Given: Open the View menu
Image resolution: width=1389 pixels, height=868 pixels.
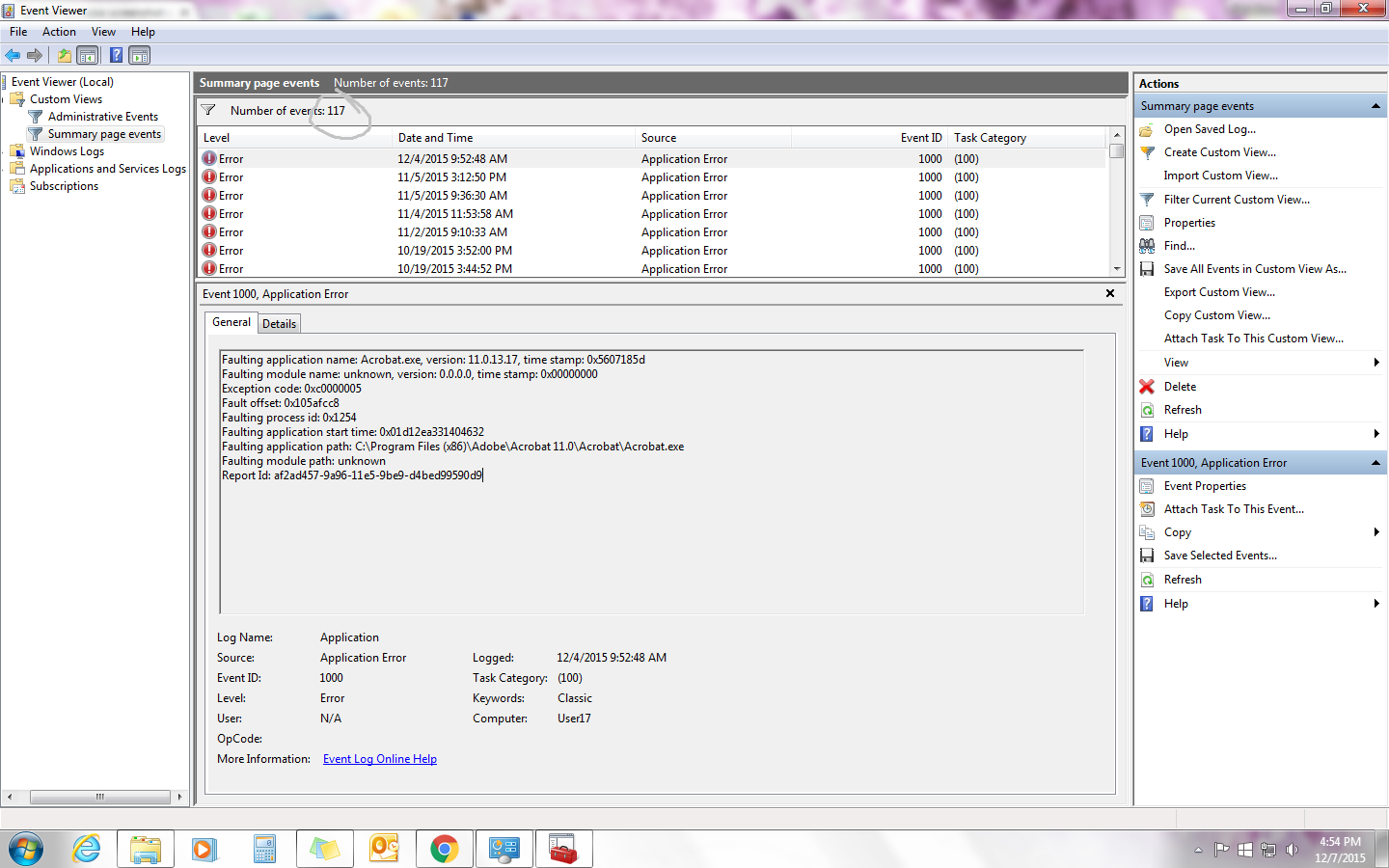Looking at the screenshot, I should tap(103, 32).
